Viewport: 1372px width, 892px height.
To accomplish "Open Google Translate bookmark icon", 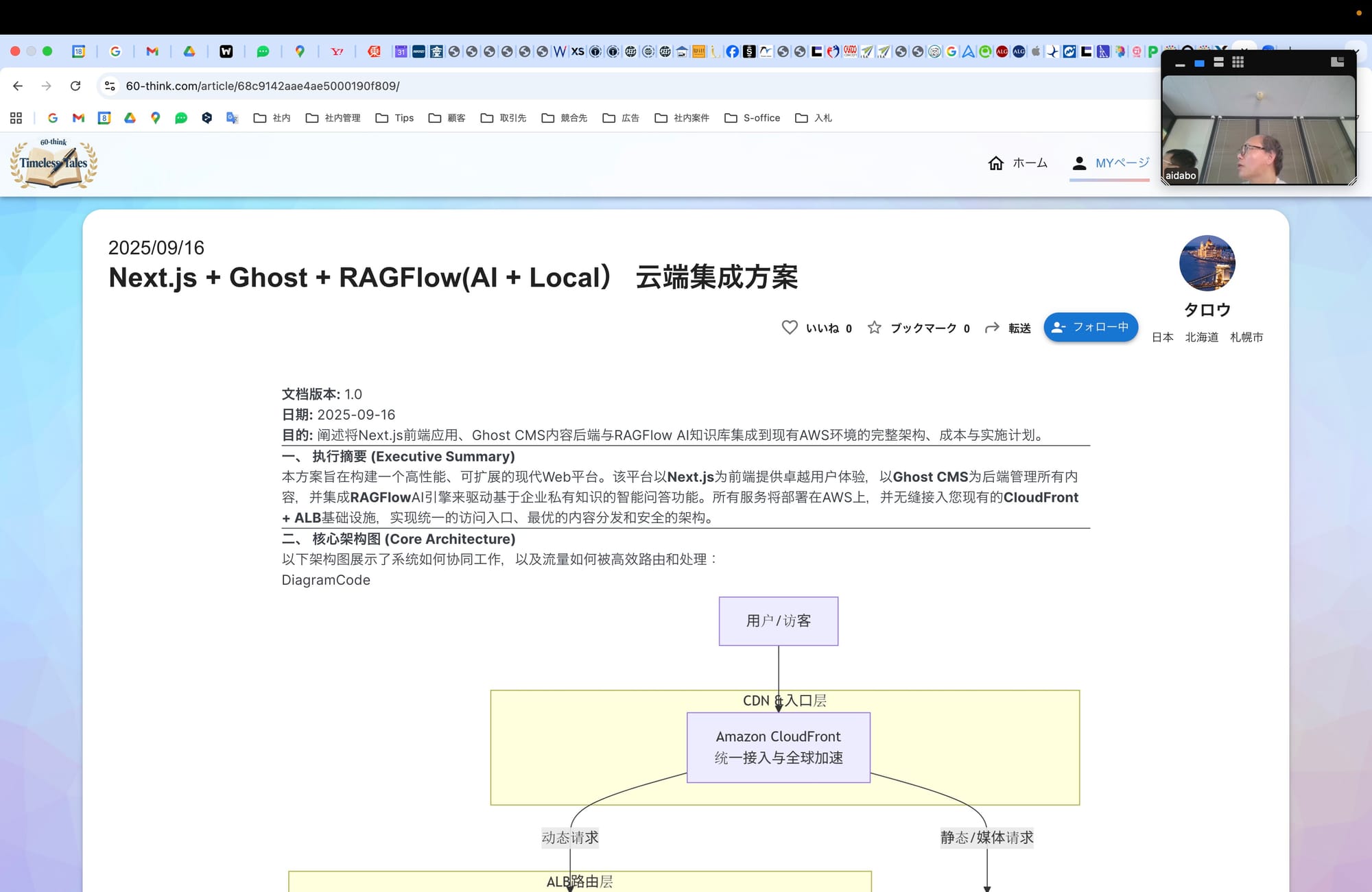I will click(232, 118).
